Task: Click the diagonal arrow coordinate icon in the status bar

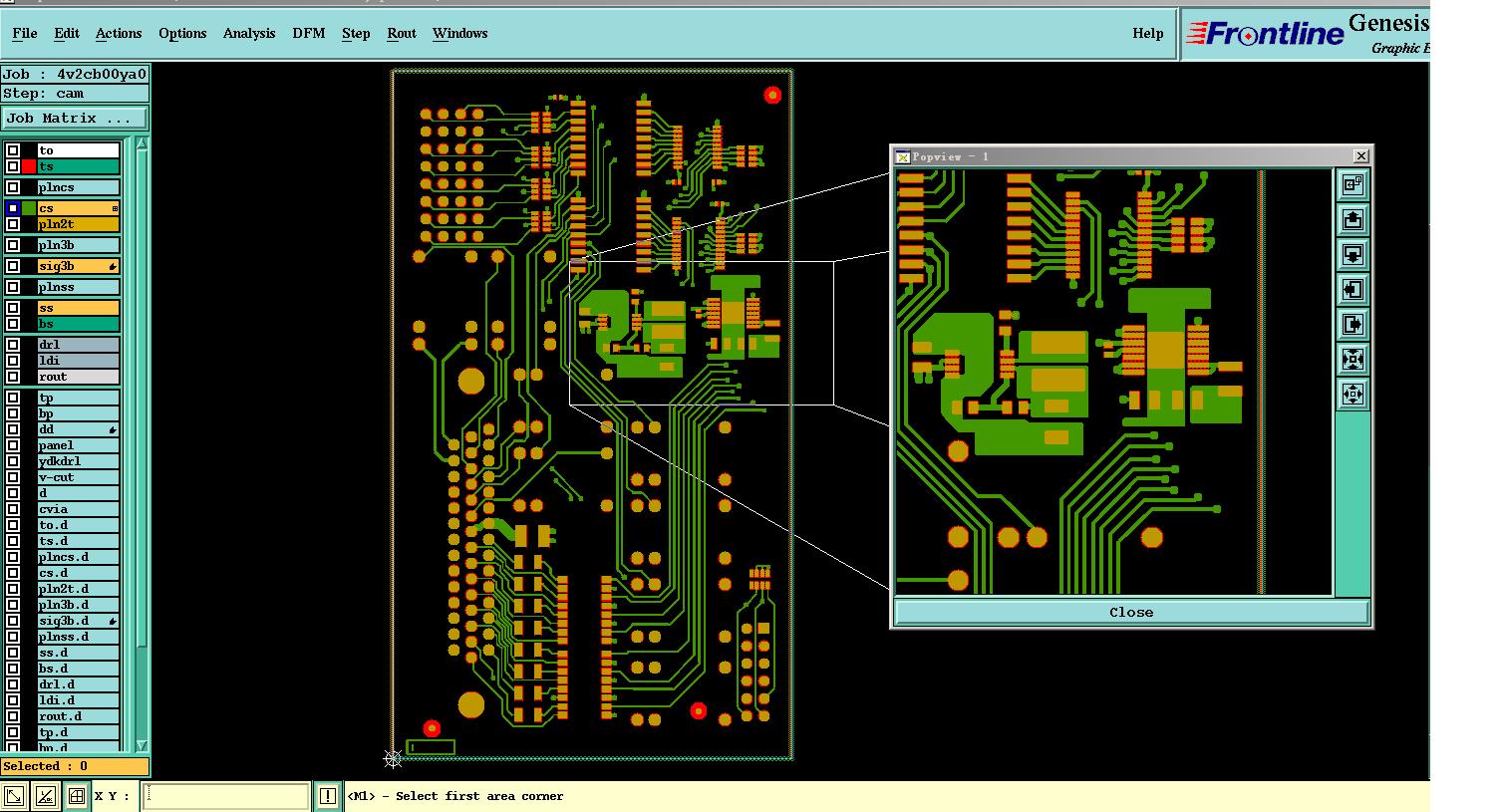Action: click(x=15, y=795)
